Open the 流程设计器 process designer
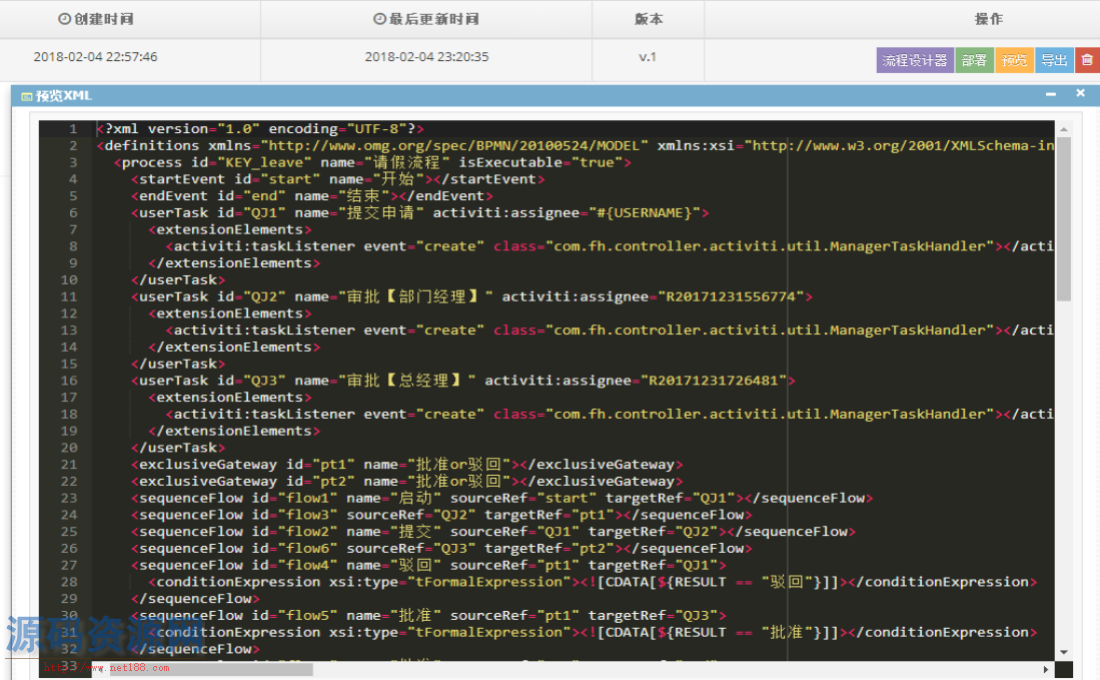This screenshot has width=1100, height=680. tap(914, 60)
